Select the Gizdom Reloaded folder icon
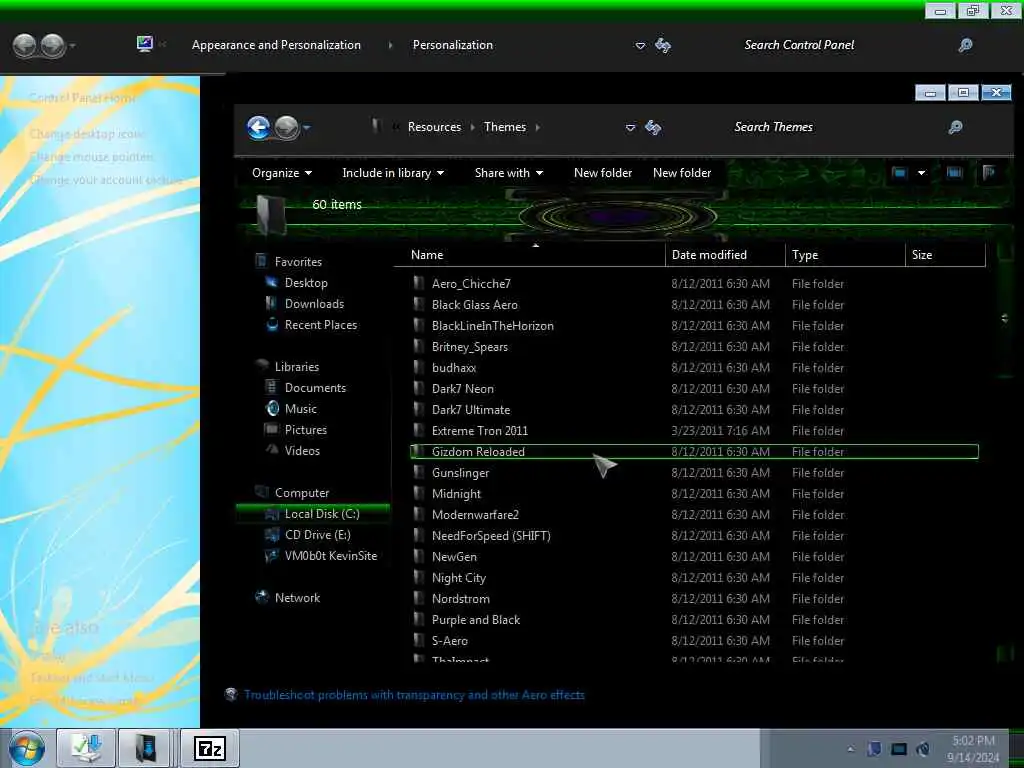Image resolution: width=1024 pixels, height=768 pixels. click(x=419, y=451)
